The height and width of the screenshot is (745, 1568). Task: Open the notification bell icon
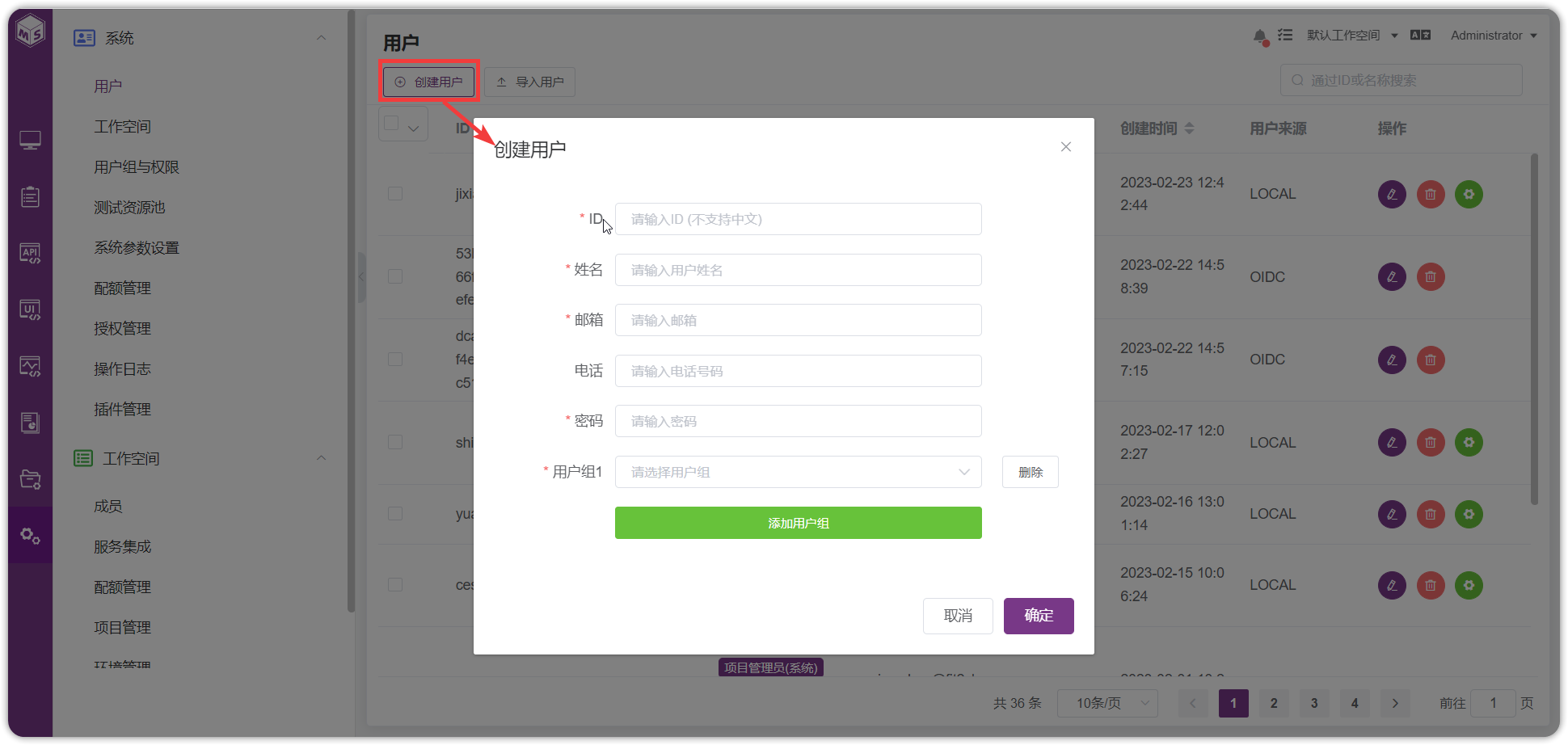tap(1260, 36)
